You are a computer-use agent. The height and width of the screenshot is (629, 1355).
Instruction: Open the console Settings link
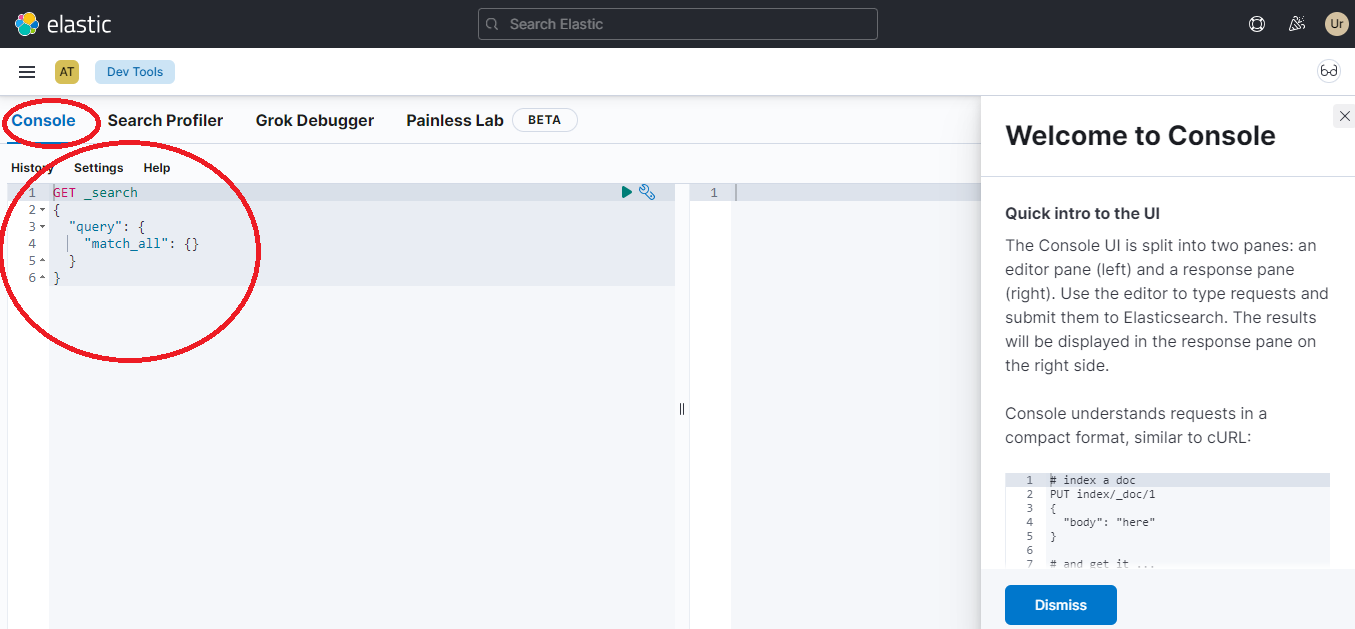coord(98,168)
